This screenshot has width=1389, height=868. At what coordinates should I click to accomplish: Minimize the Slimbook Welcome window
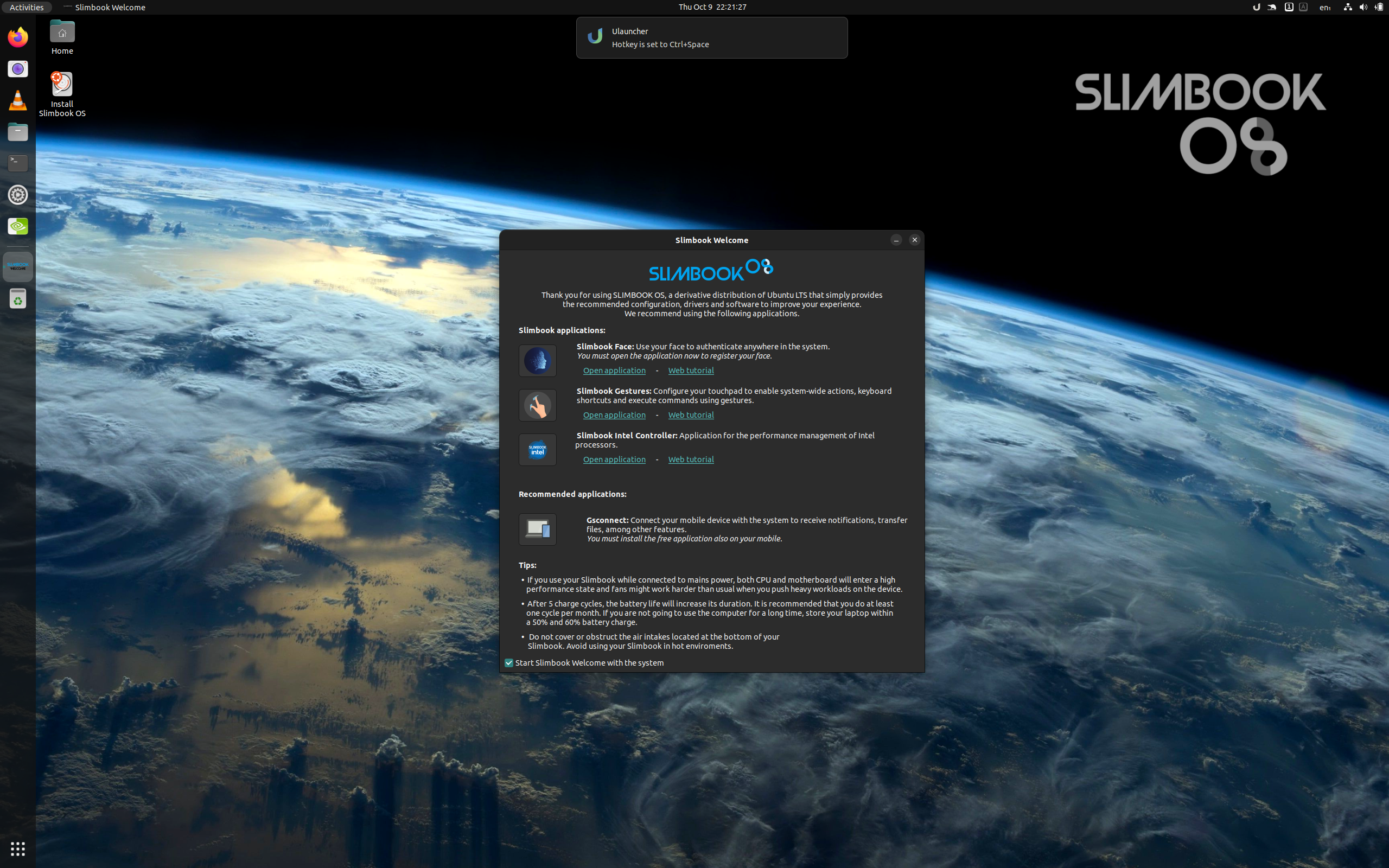pyautogui.click(x=896, y=240)
